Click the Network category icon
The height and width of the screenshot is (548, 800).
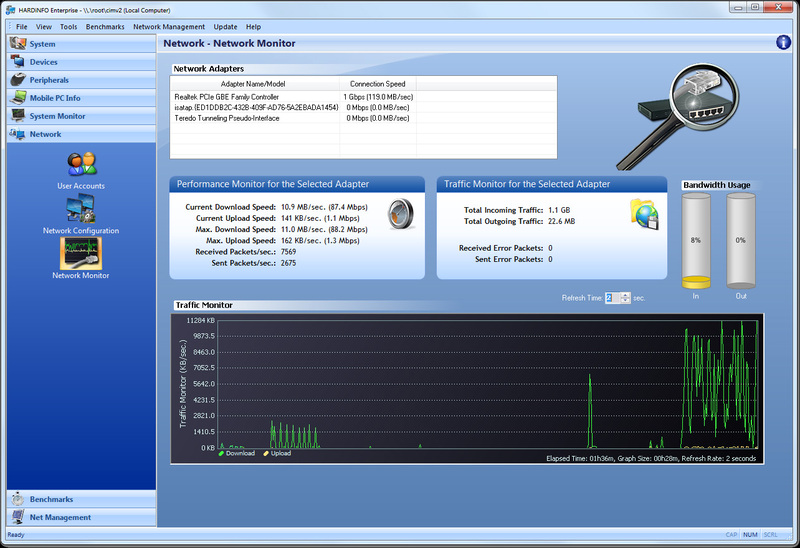(17, 134)
